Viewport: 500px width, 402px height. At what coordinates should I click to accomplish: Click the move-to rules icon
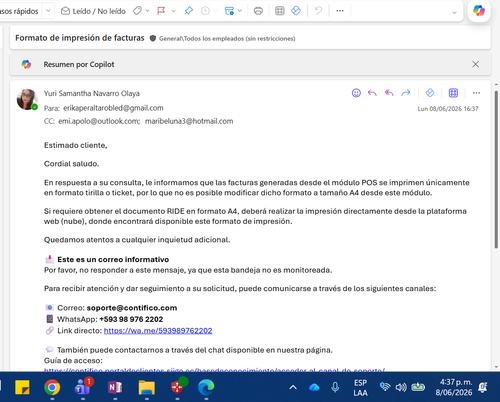[x=229, y=11]
